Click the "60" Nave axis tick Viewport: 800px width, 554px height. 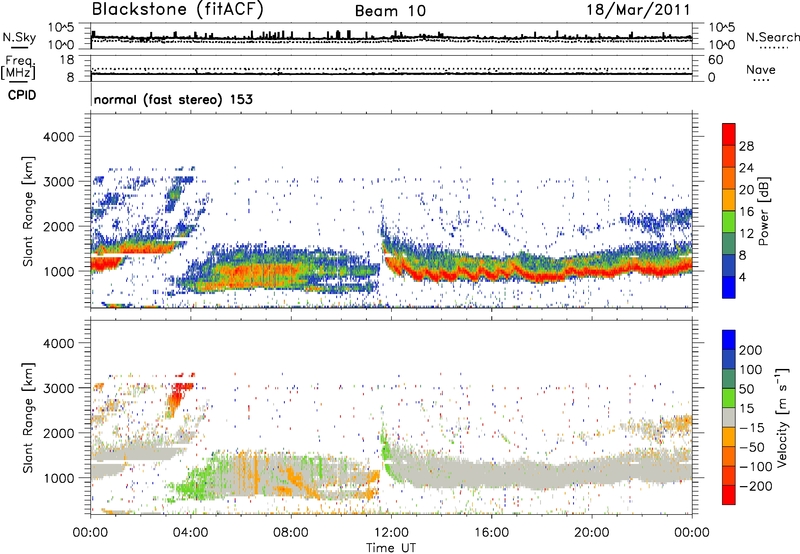point(715,60)
